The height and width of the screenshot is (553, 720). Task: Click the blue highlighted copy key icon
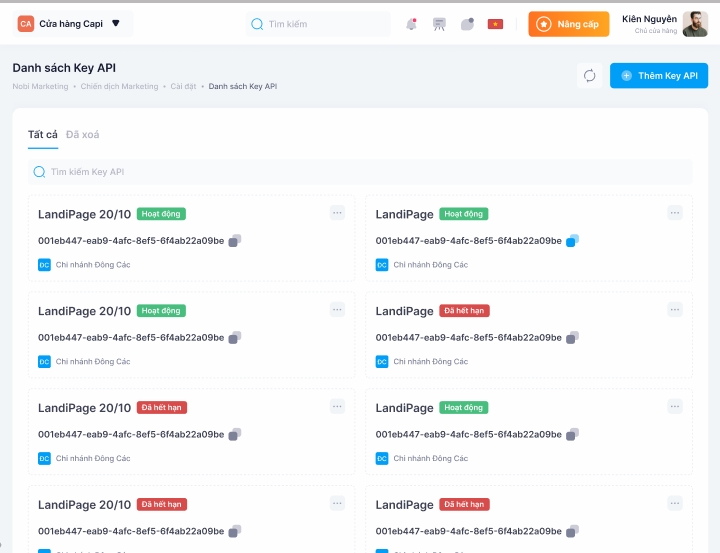pyautogui.click(x=572, y=241)
